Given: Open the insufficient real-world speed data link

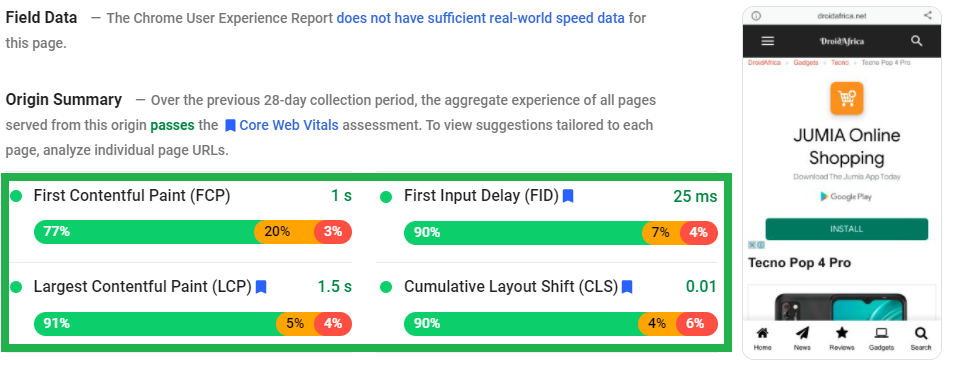Looking at the screenshot, I should click(x=480, y=18).
